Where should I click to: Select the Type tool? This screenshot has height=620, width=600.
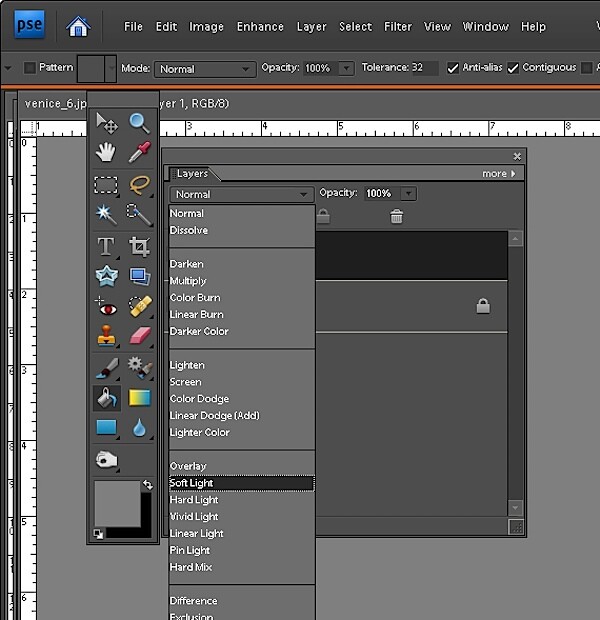pos(106,247)
